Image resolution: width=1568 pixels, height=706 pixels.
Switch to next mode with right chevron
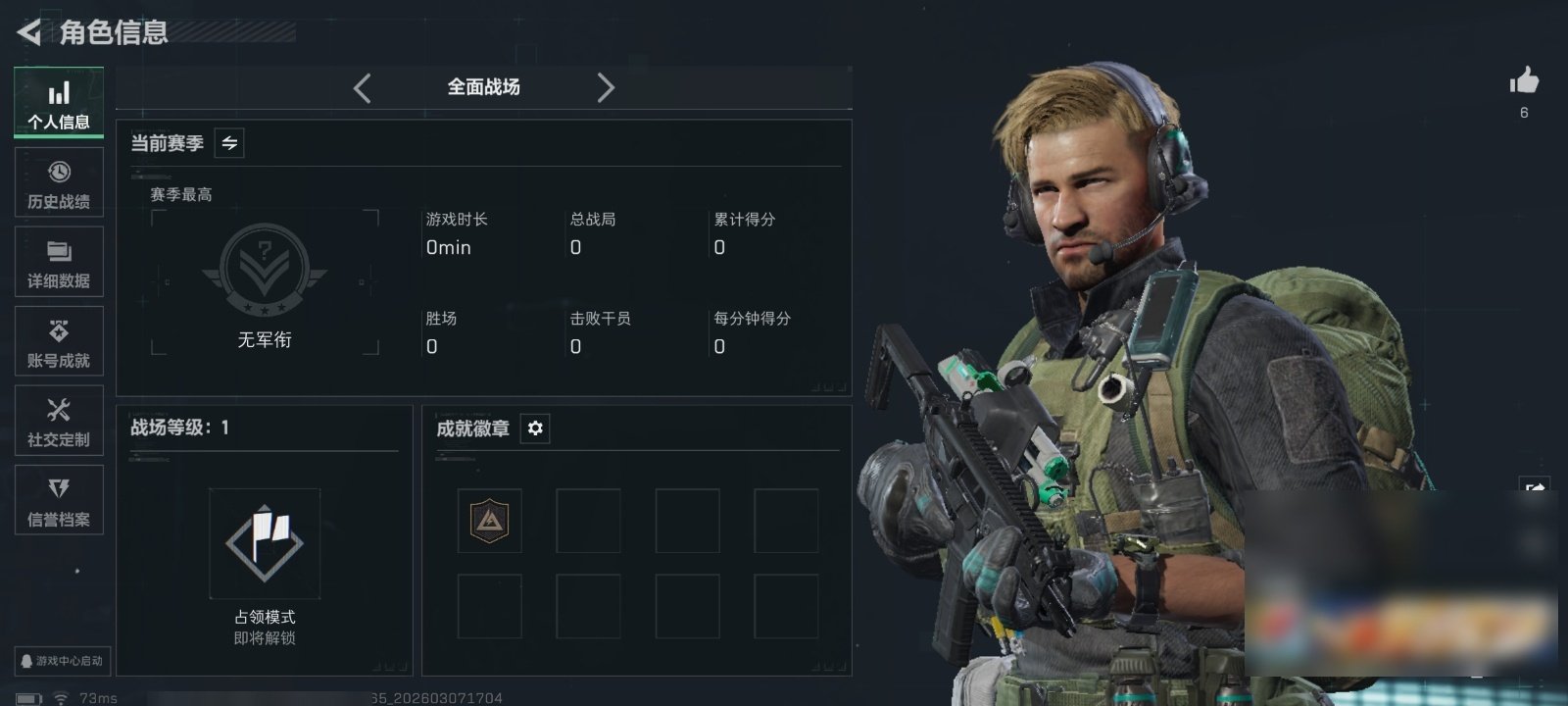(x=606, y=88)
